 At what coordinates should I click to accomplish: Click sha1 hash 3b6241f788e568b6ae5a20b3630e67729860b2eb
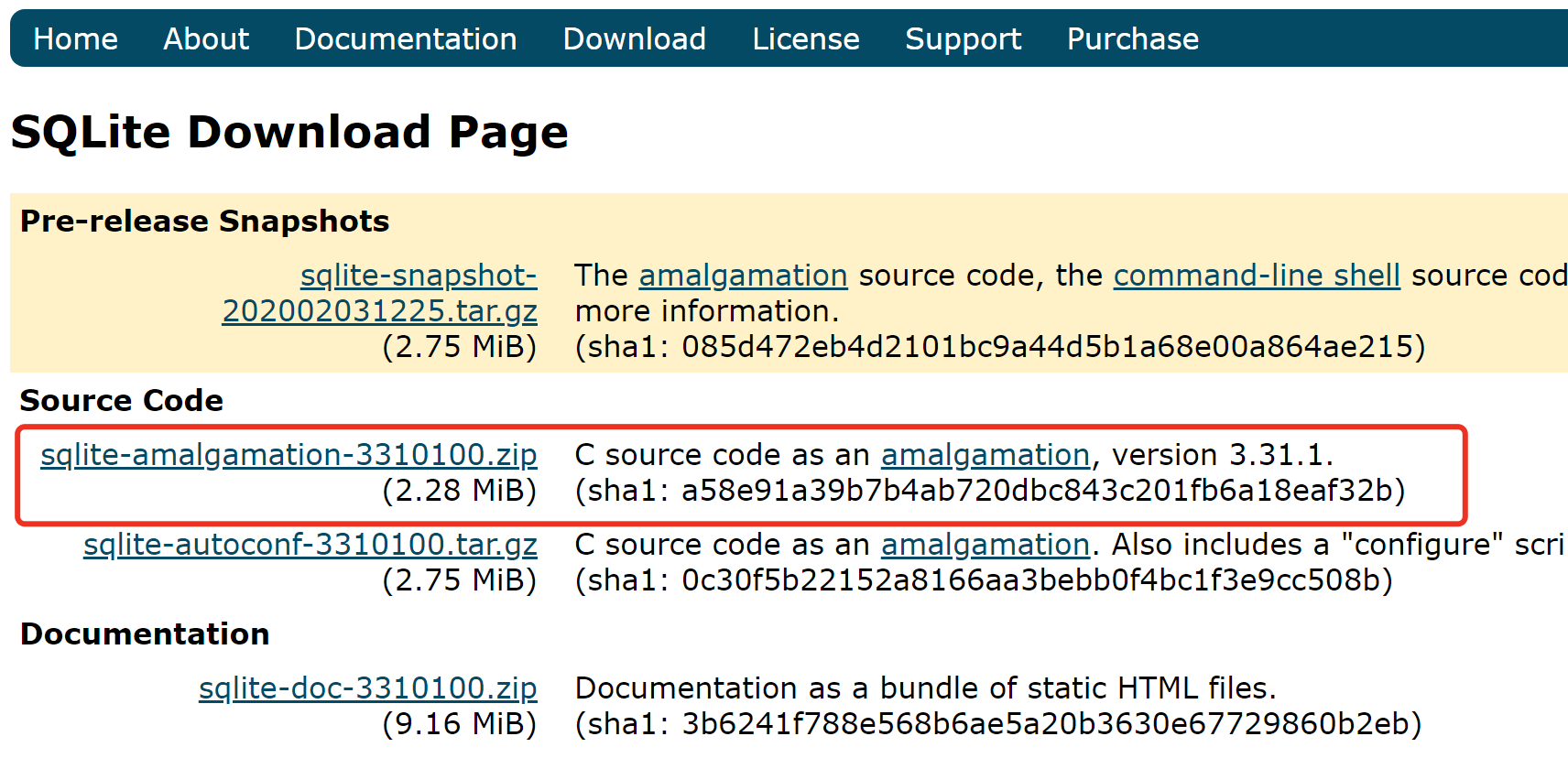point(1045,724)
